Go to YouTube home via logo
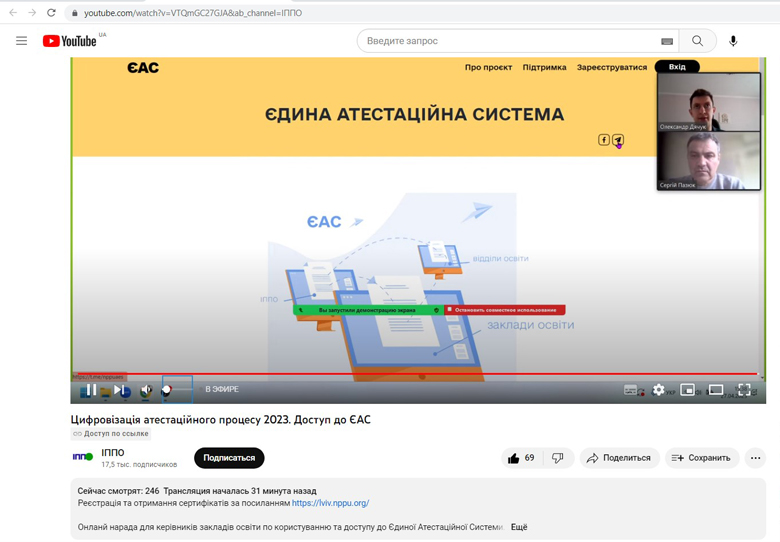780x542 pixels. point(70,41)
